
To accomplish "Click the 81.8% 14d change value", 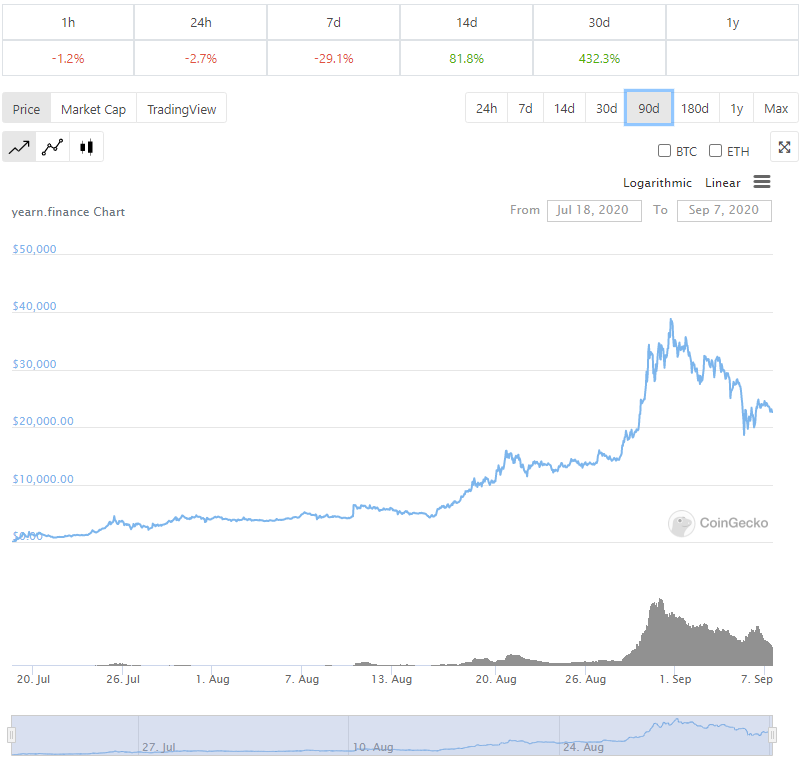I will pos(466,58).
